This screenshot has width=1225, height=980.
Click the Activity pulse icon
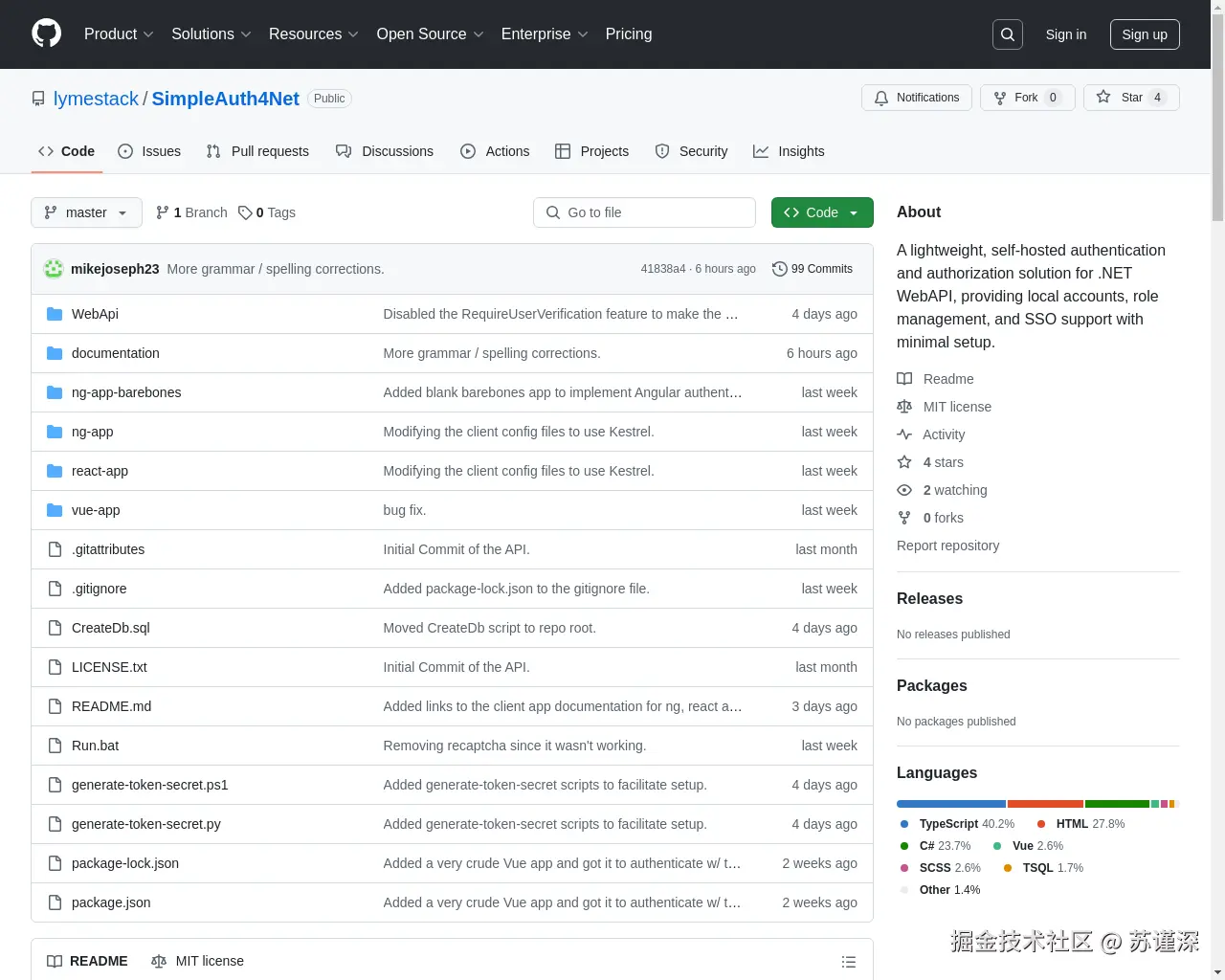click(904, 434)
